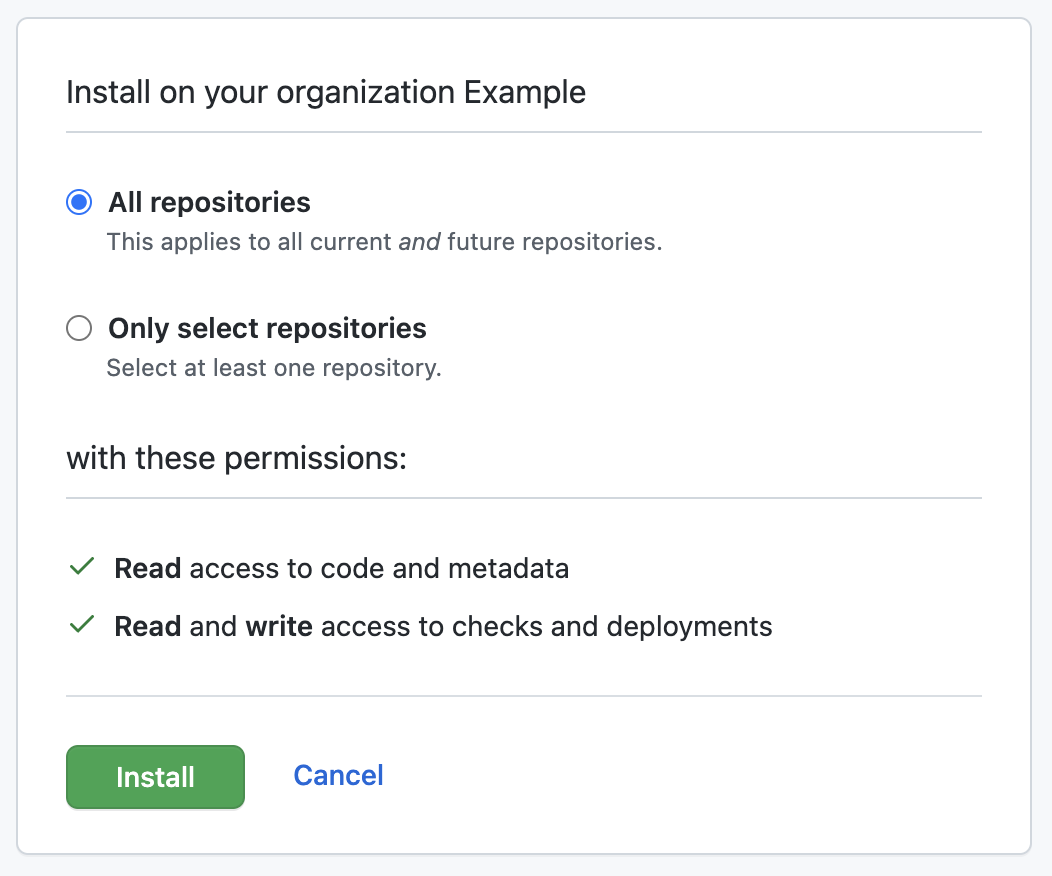The height and width of the screenshot is (876, 1052).
Task: Click the "with these permissions:" heading
Action: coord(236,459)
